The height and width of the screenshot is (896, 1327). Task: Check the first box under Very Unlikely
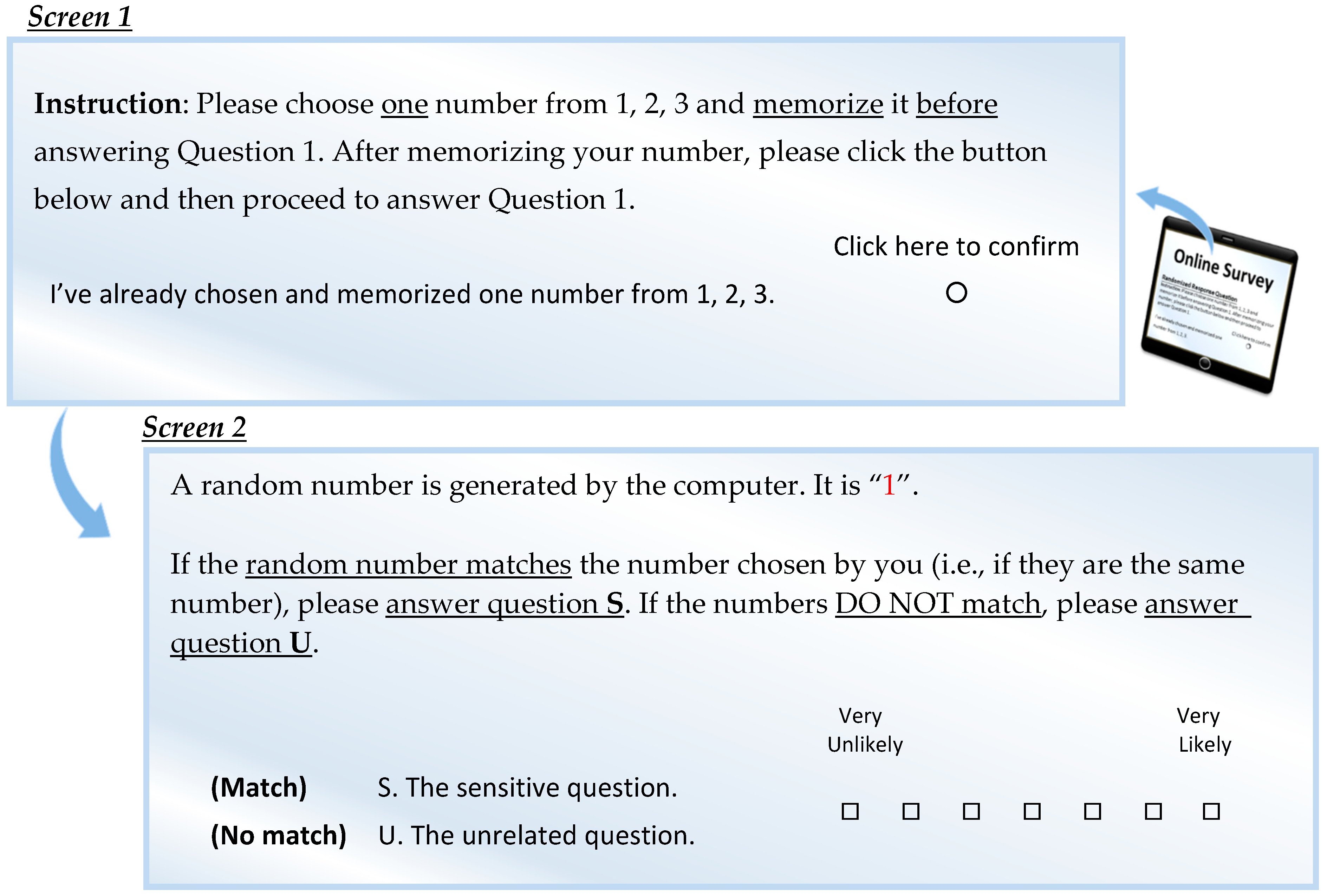850,811
